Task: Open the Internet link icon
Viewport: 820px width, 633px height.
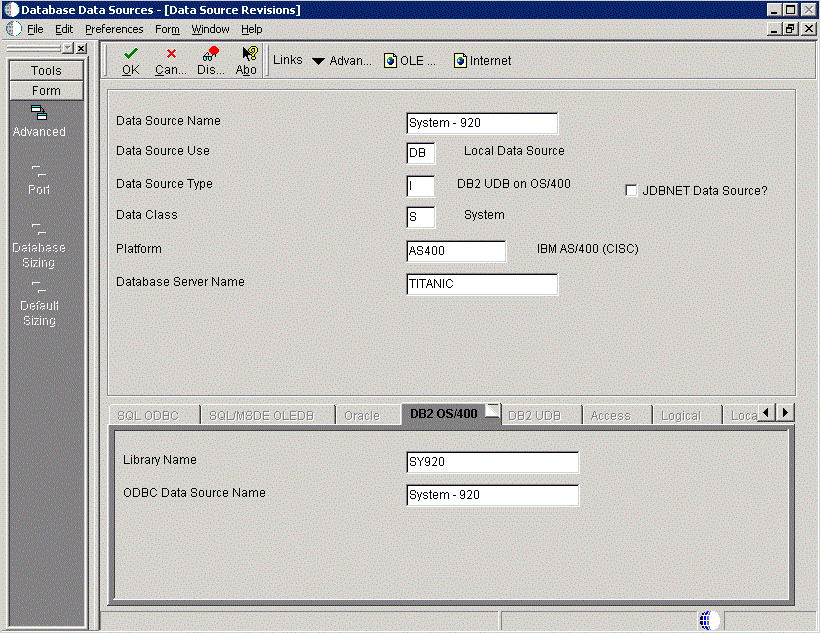Action: click(x=460, y=61)
